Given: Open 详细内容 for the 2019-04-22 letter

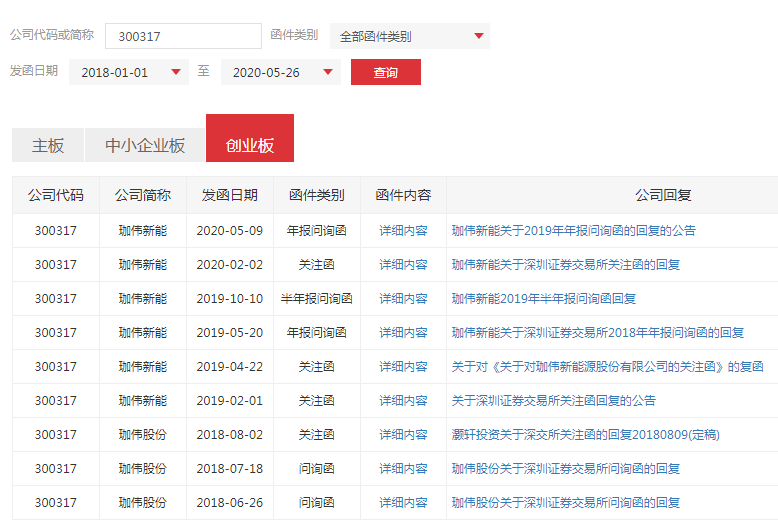Looking at the screenshot, I should pos(403,367).
